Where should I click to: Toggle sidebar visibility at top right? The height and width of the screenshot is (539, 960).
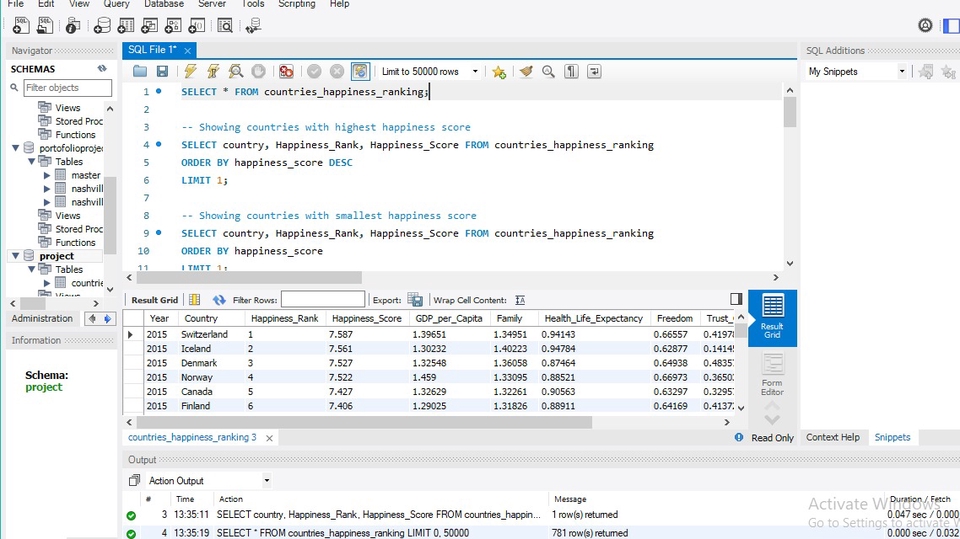(x=951, y=26)
